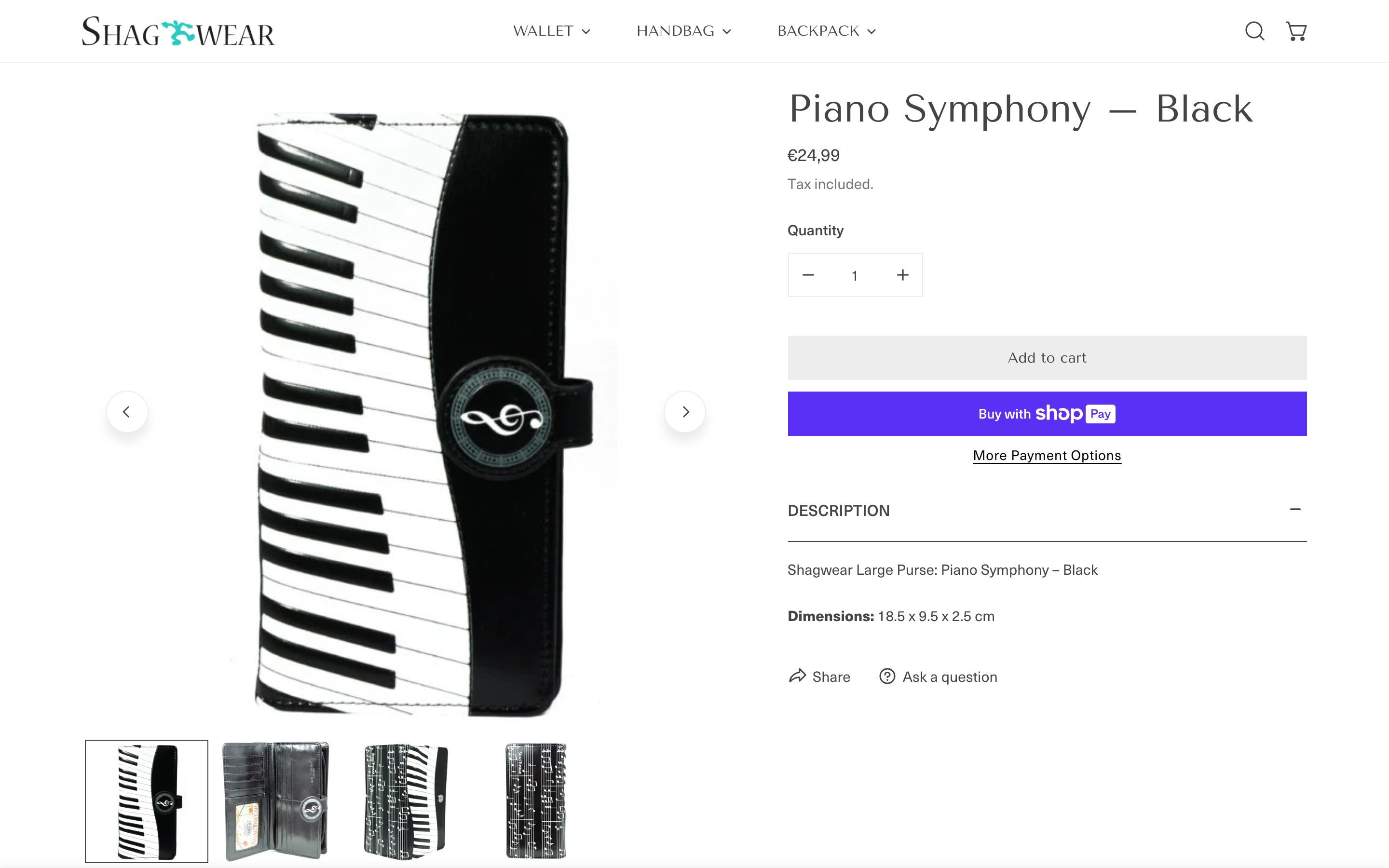1389x868 pixels.
Task: Click the quantity input field
Action: pyautogui.click(x=855, y=275)
